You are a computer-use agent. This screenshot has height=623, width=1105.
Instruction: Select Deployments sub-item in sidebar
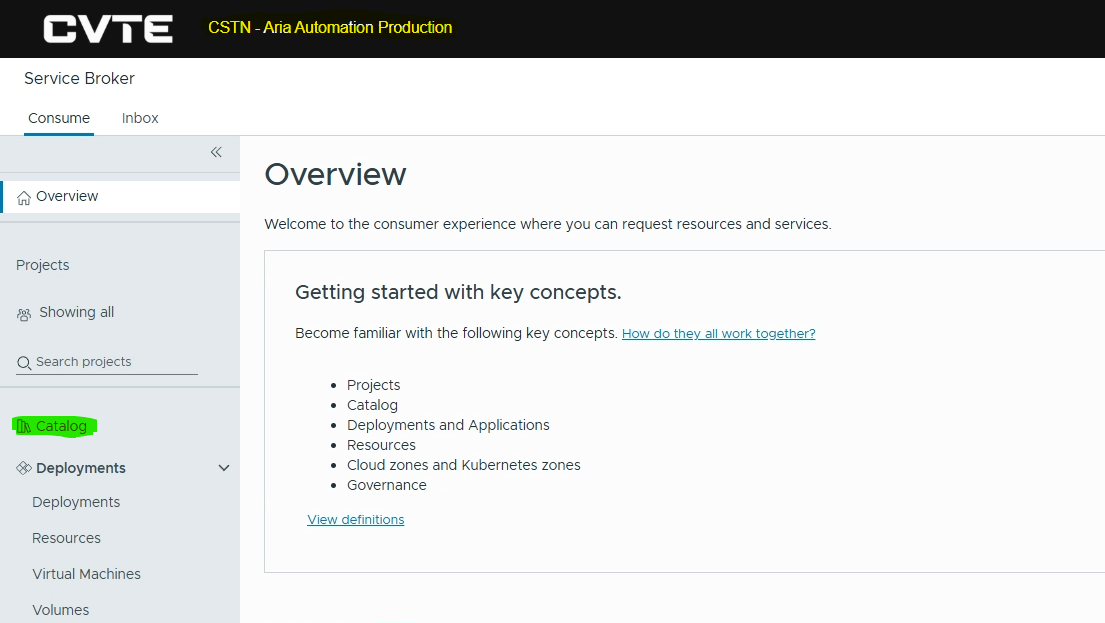[x=76, y=502]
